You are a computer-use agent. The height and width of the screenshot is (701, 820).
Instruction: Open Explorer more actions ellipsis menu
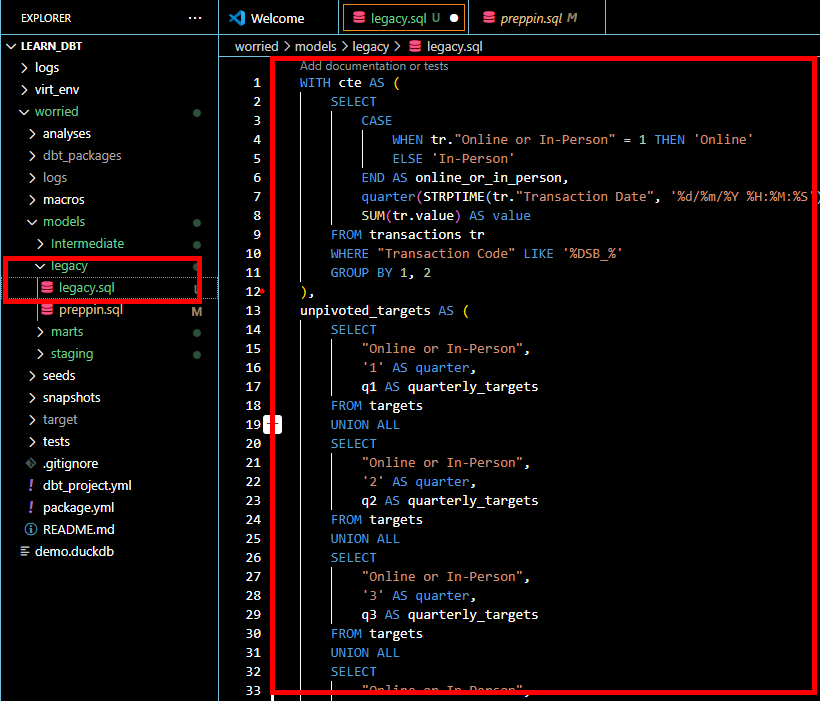pyautogui.click(x=195, y=18)
